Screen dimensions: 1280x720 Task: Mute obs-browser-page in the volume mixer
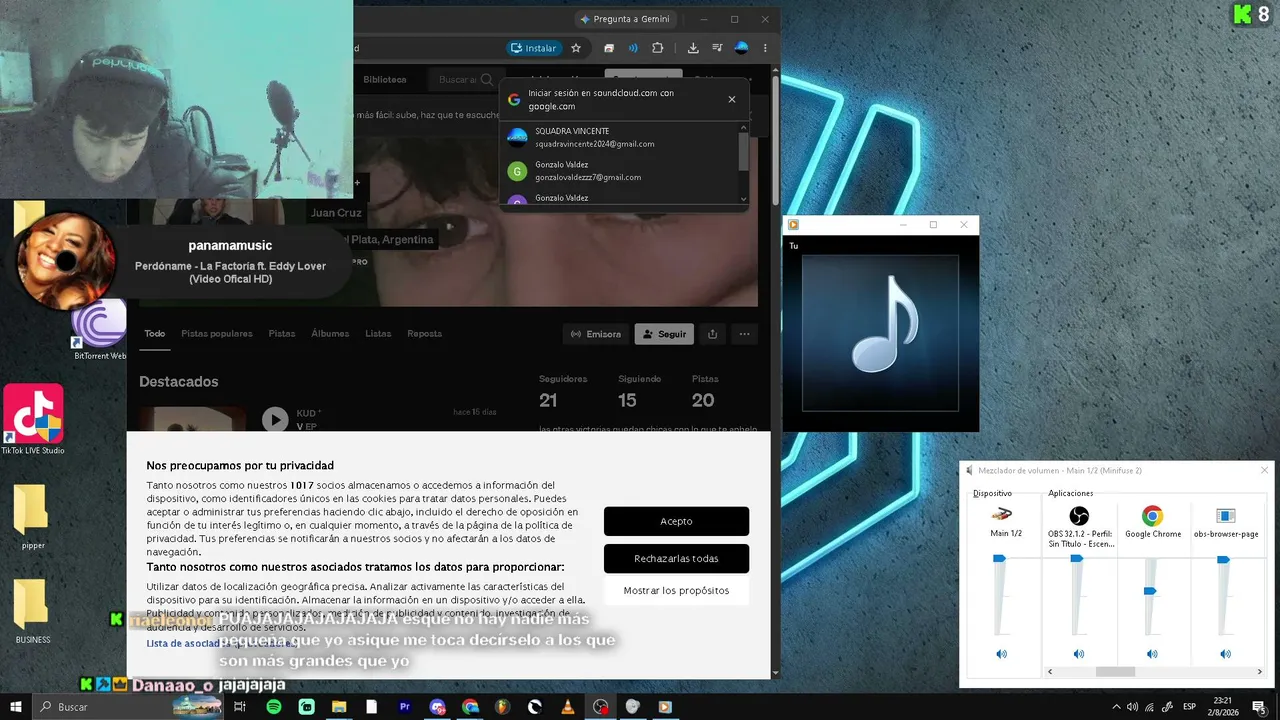[x=1226, y=654]
